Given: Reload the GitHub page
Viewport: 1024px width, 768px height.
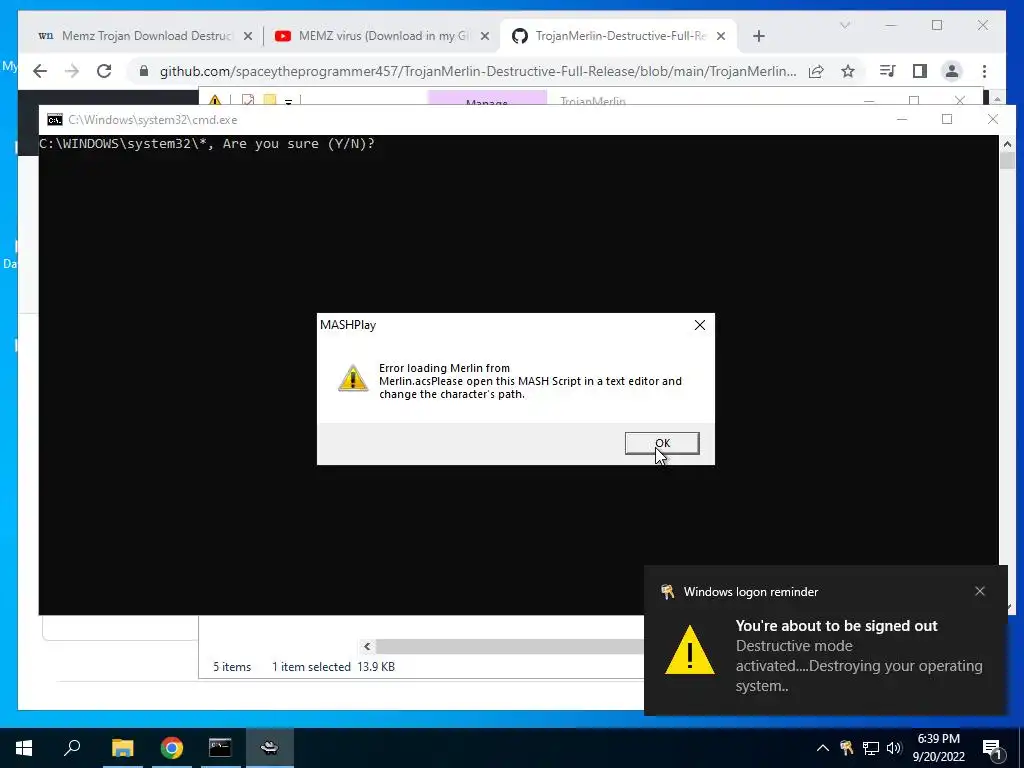Looking at the screenshot, I should (104, 71).
